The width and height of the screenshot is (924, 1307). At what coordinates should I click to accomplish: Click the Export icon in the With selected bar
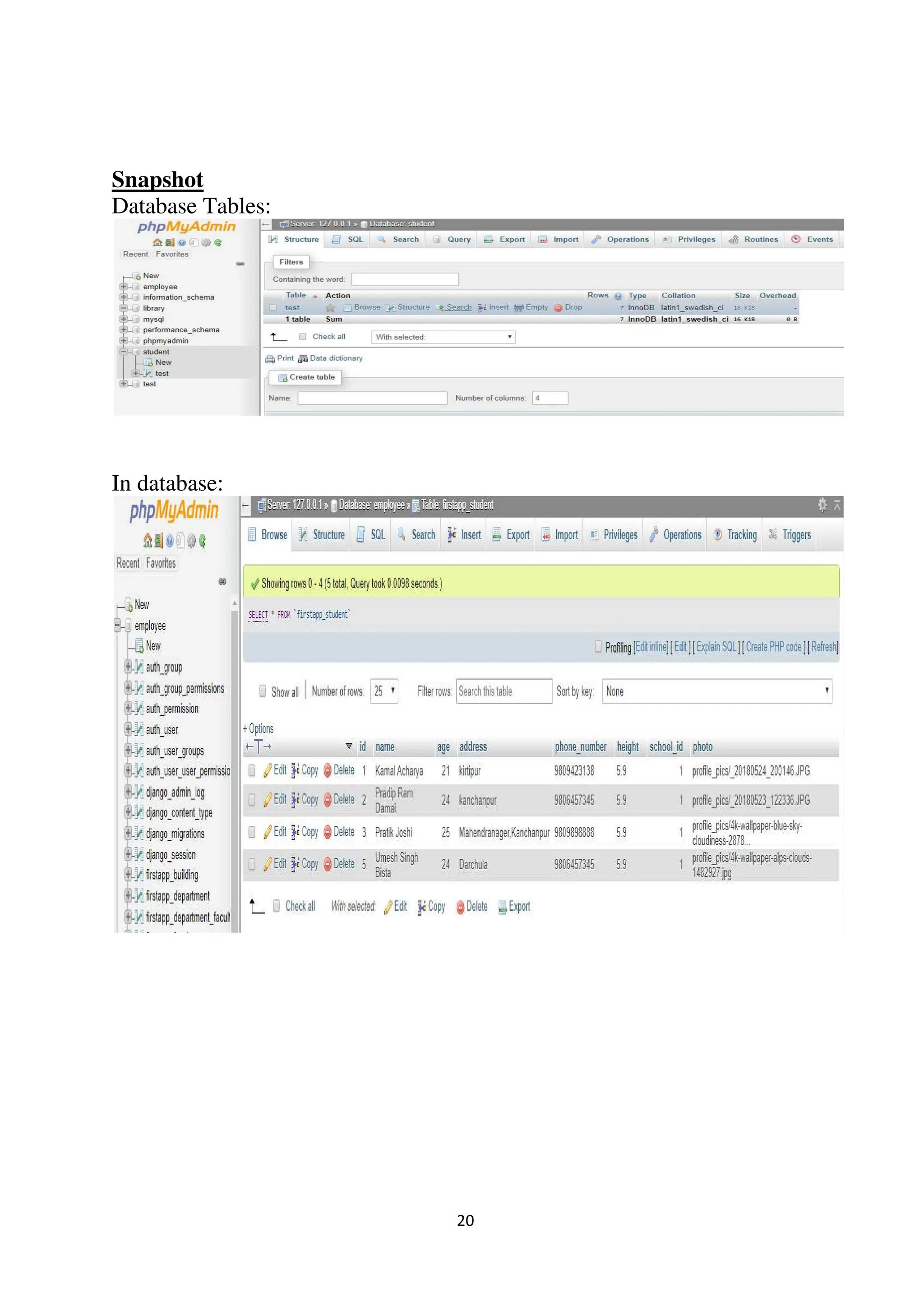pyautogui.click(x=503, y=908)
